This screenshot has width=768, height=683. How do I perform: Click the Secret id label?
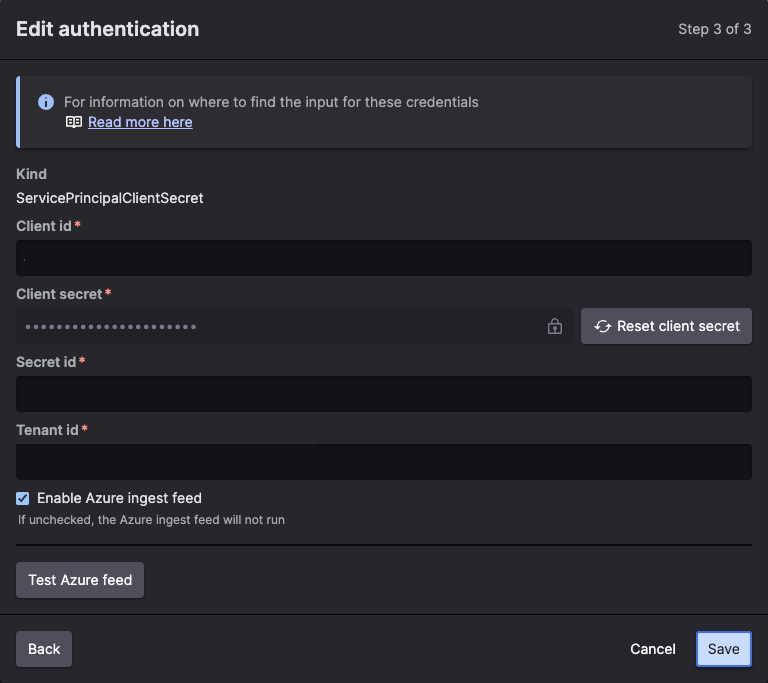point(46,362)
